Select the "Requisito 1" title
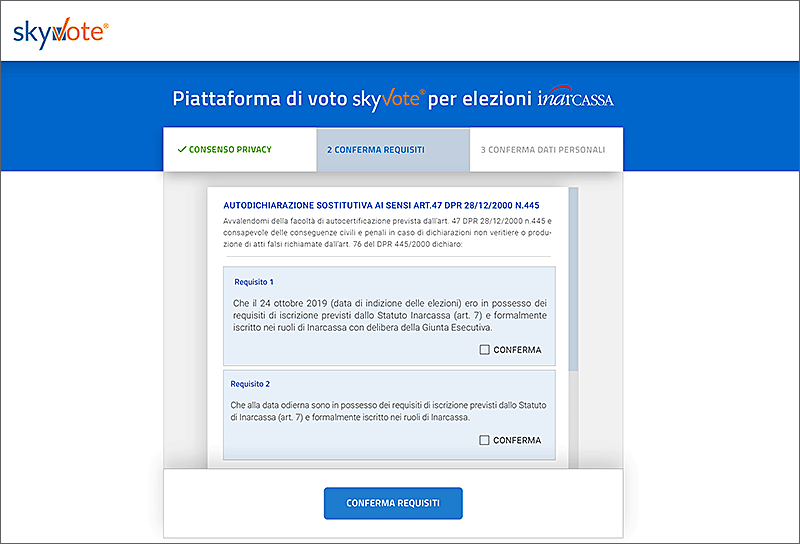Viewport: 800px width, 544px height. point(254,282)
